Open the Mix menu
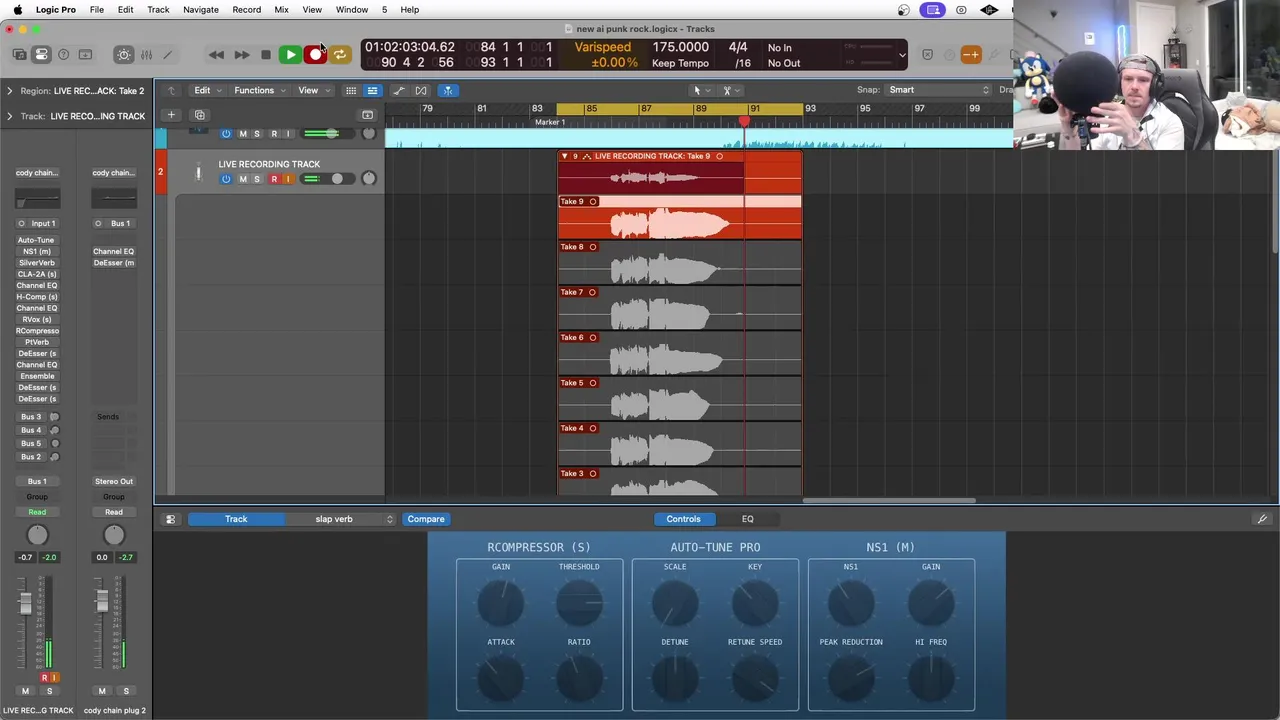This screenshot has width=1280, height=720. (281, 10)
